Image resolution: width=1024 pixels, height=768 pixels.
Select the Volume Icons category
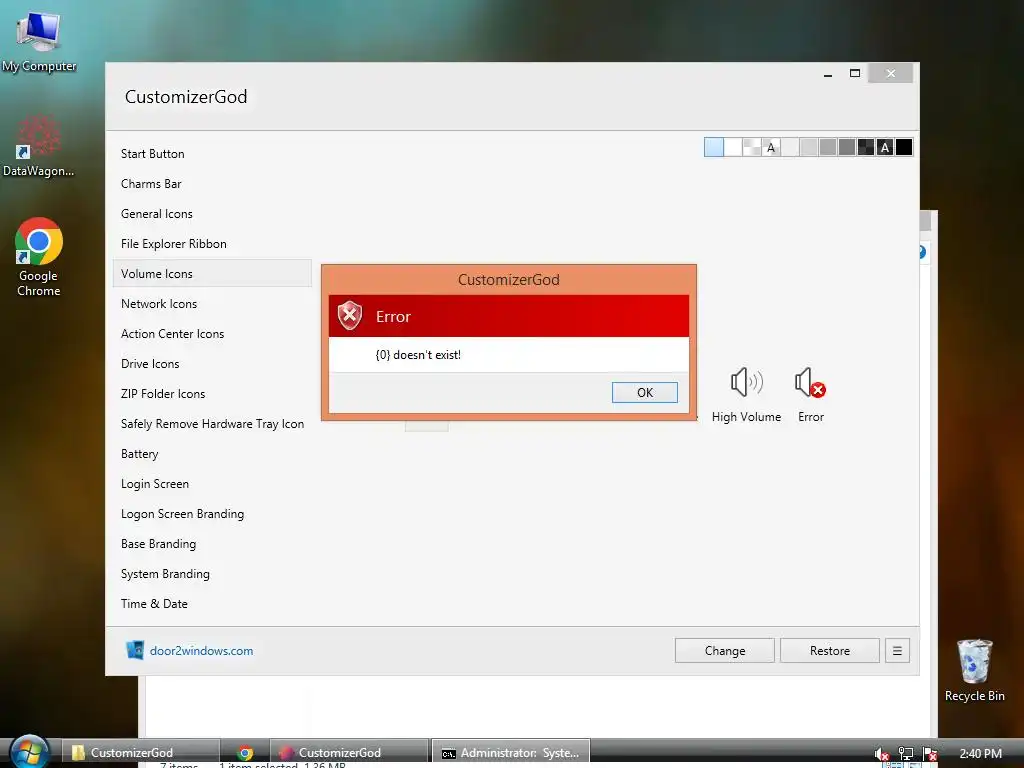[x=212, y=274]
